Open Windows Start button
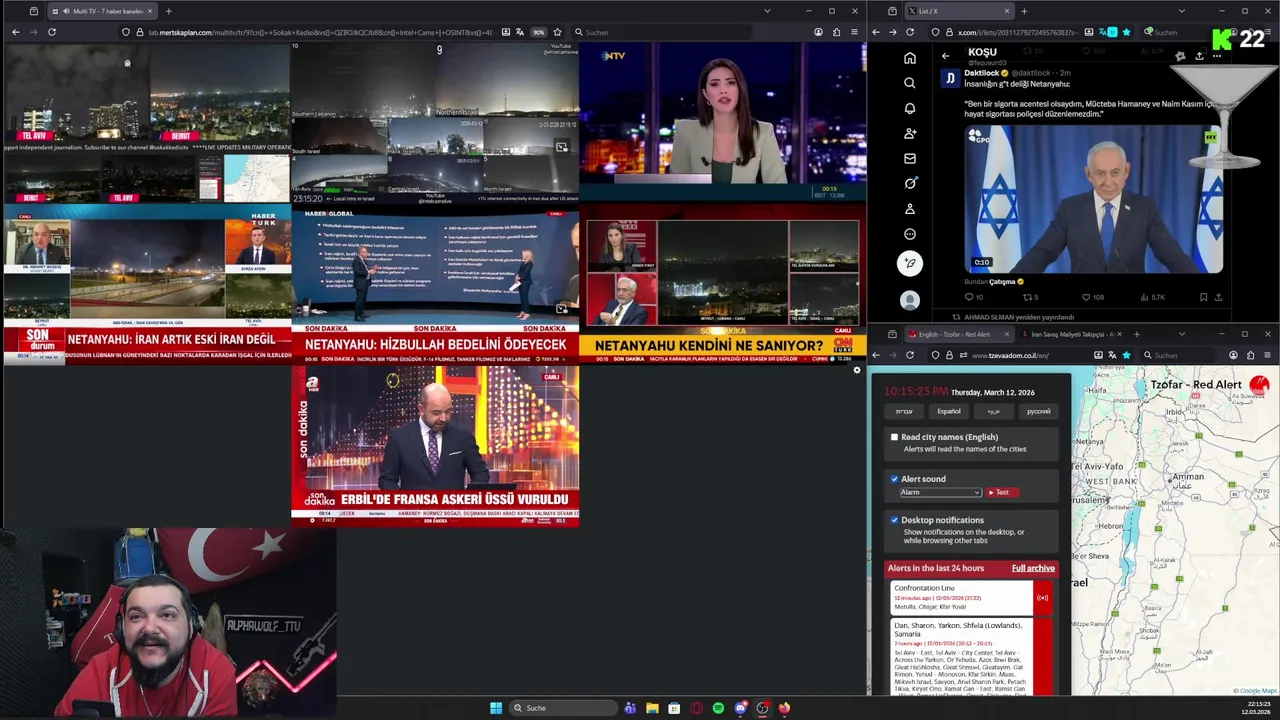 [x=496, y=708]
